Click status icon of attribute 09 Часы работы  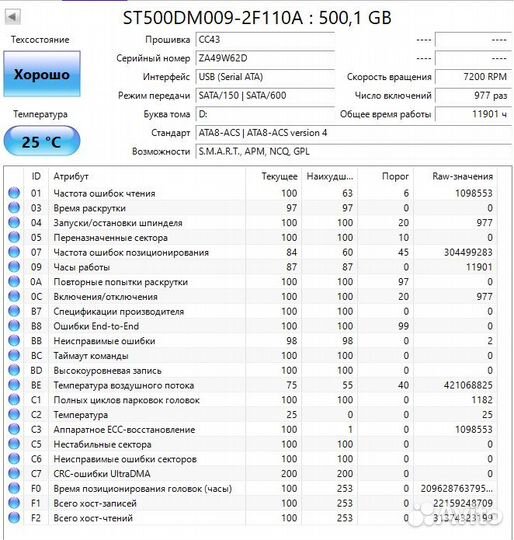pos(14,267)
